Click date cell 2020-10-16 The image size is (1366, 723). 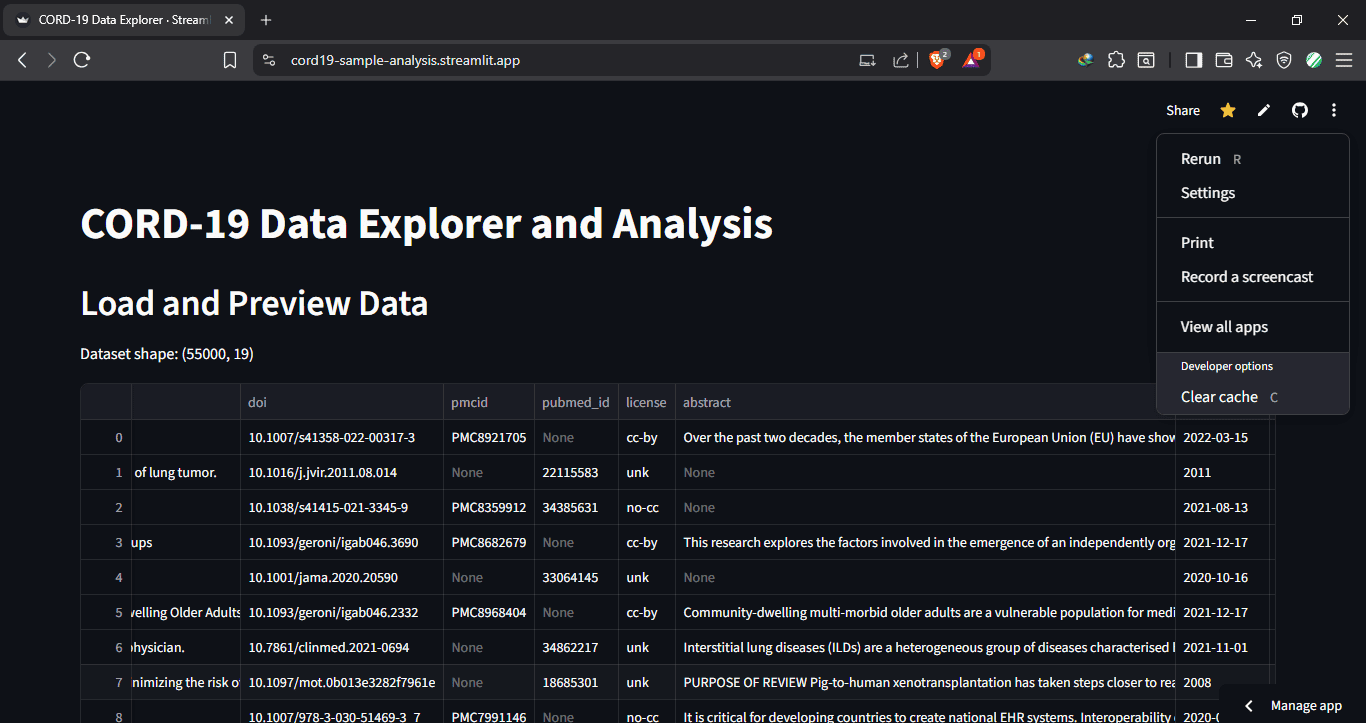click(1222, 578)
